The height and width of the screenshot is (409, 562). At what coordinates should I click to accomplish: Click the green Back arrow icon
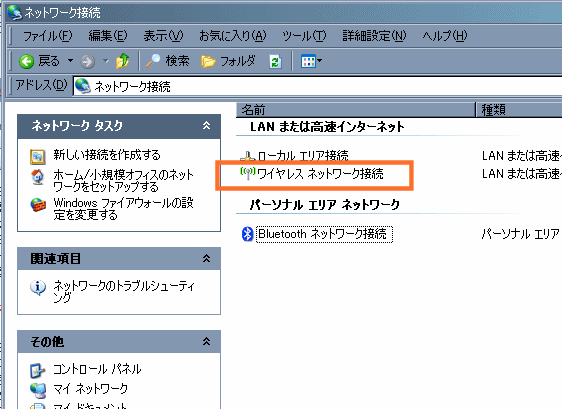26,61
